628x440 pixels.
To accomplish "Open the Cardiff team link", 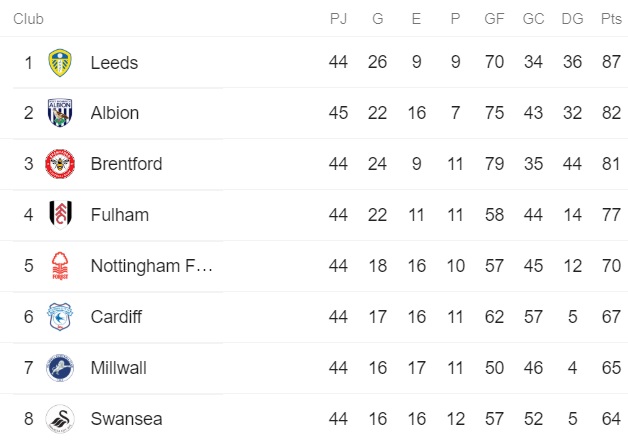I will click(x=116, y=317).
